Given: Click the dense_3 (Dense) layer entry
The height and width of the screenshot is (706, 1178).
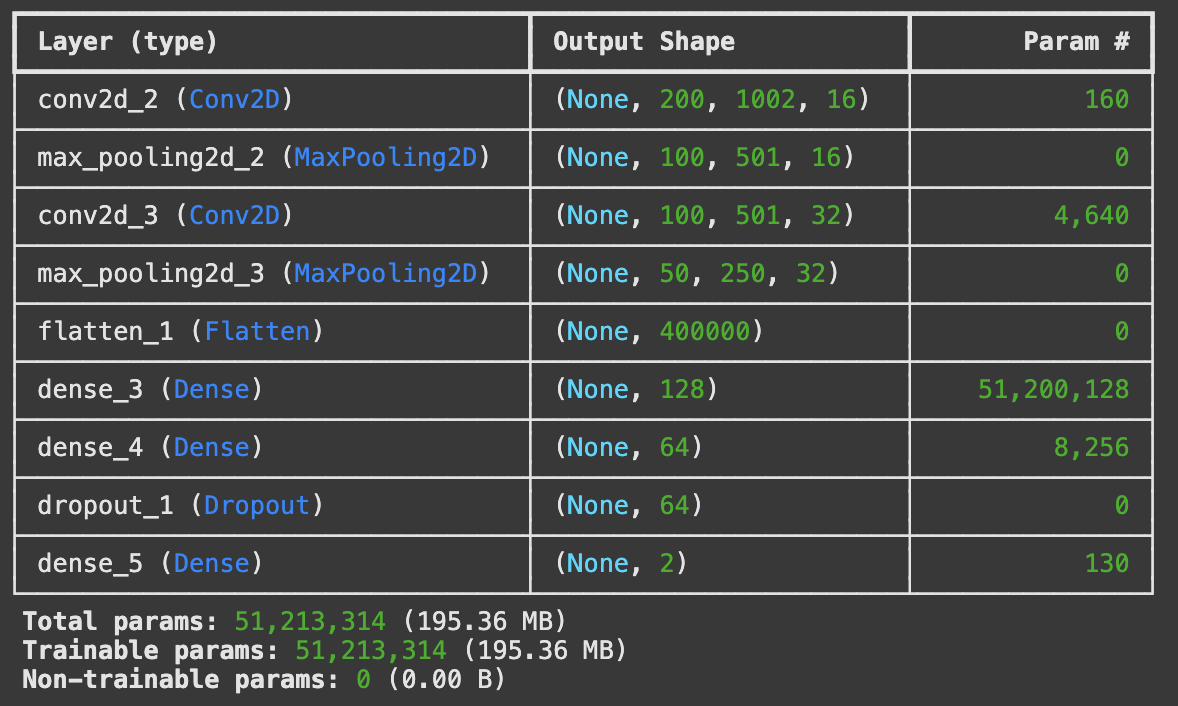Looking at the screenshot, I should point(150,389).
